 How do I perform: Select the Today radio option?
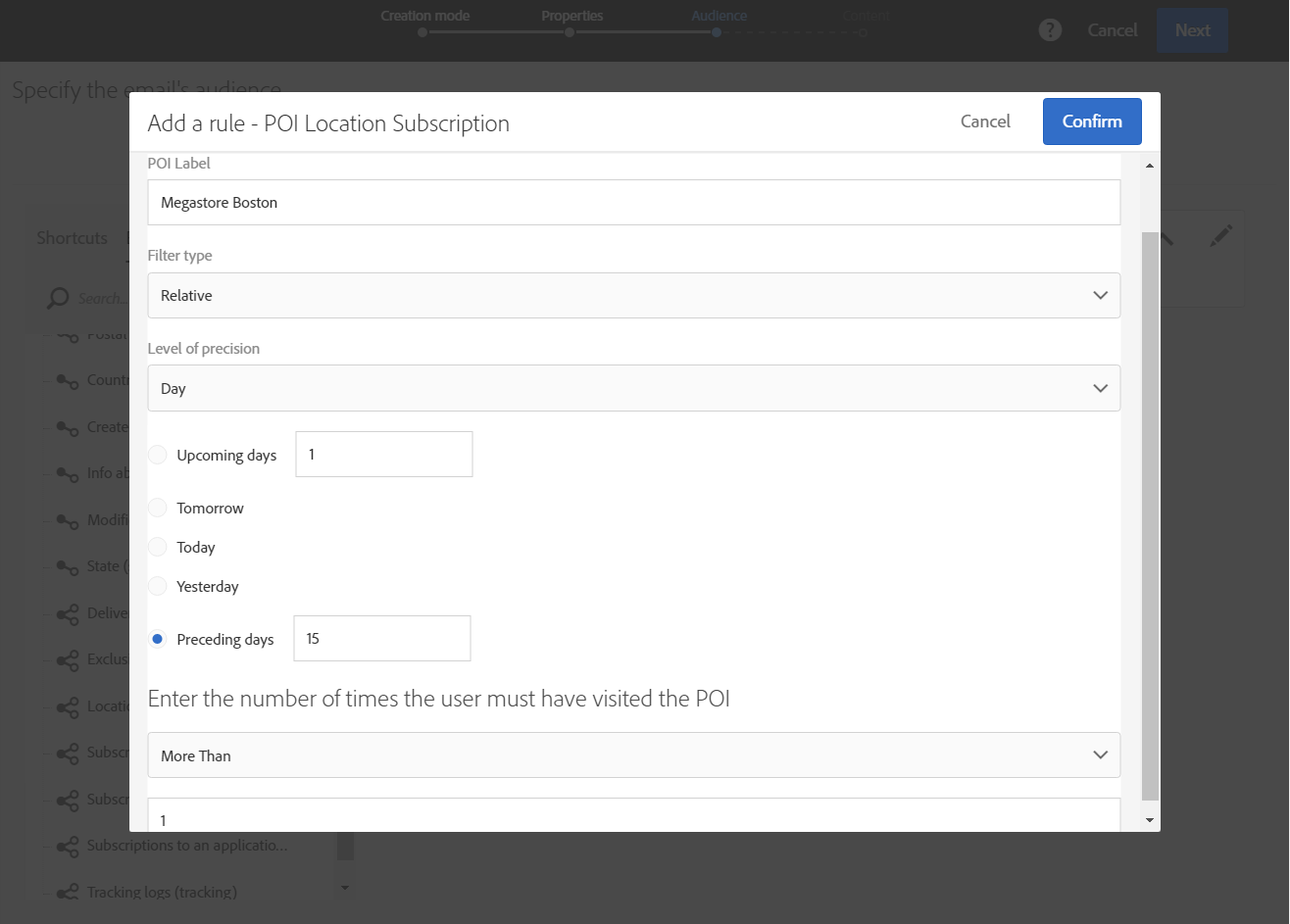click(158, 547)
